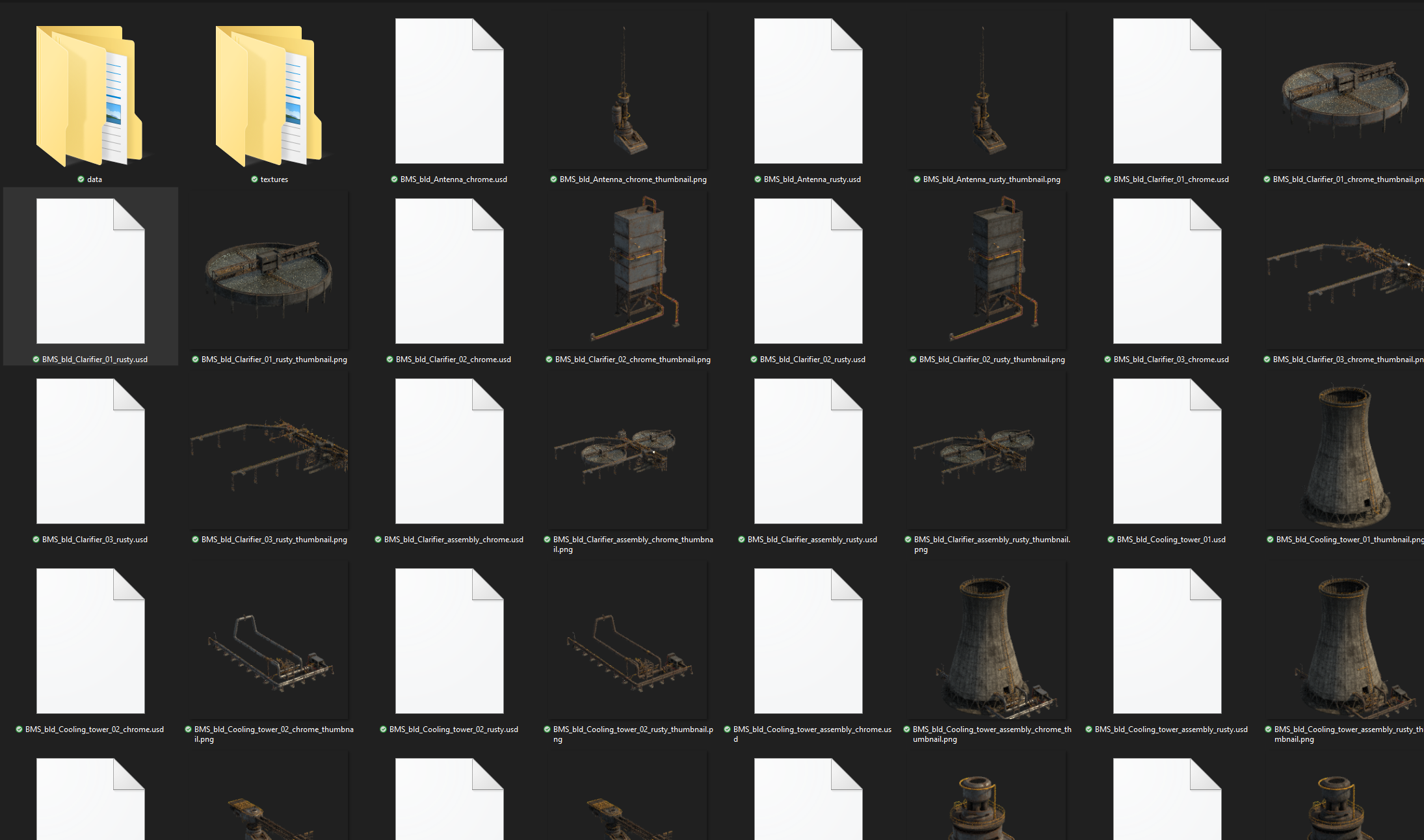Screen dimensions: 1424x840
Task: Pick BMS_bld_Cooling_tower_02_chrome.usd file icon
Action: tap(90, 641)
